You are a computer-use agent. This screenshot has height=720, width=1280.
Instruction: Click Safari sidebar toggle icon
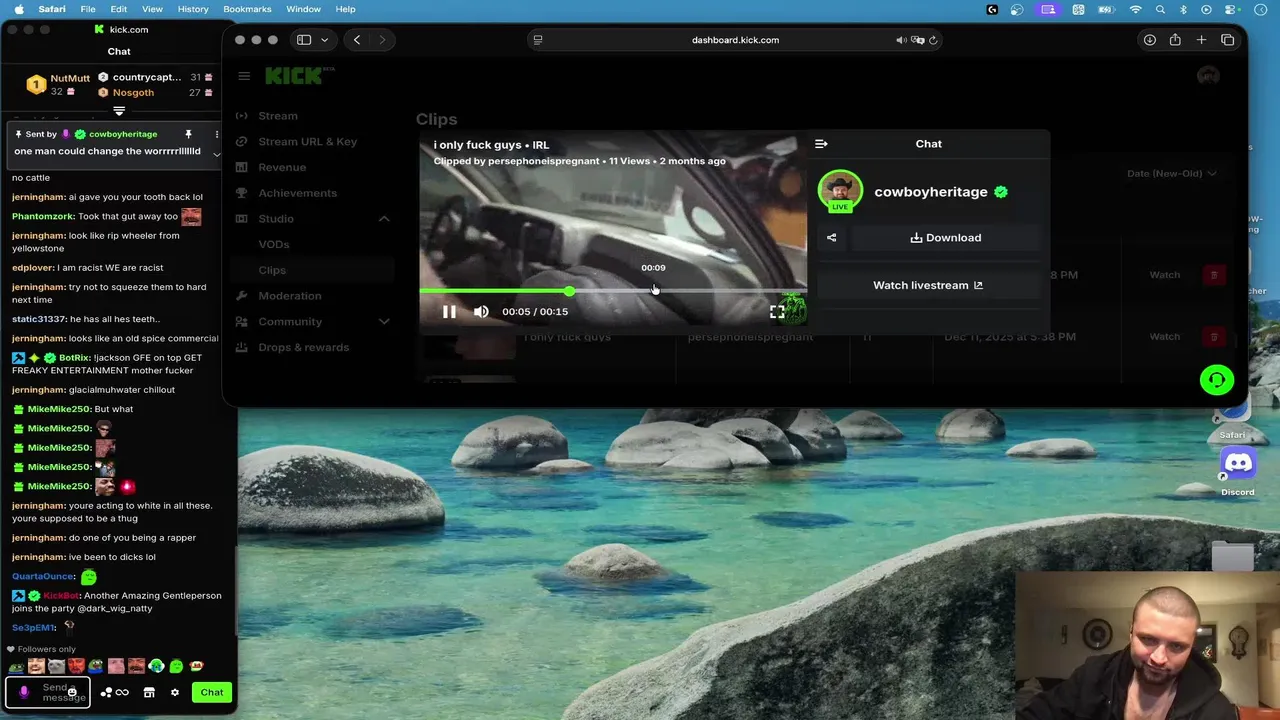point(304,40)
